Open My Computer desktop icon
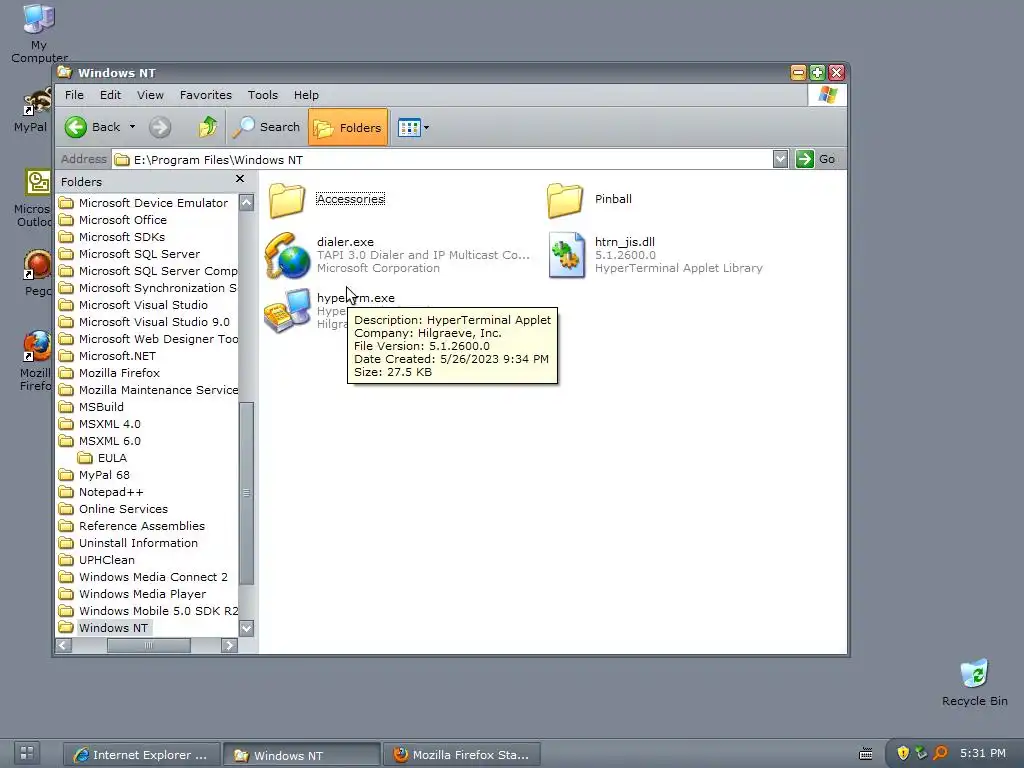This screenshot has width=1024, height=768. click(39, 33)
